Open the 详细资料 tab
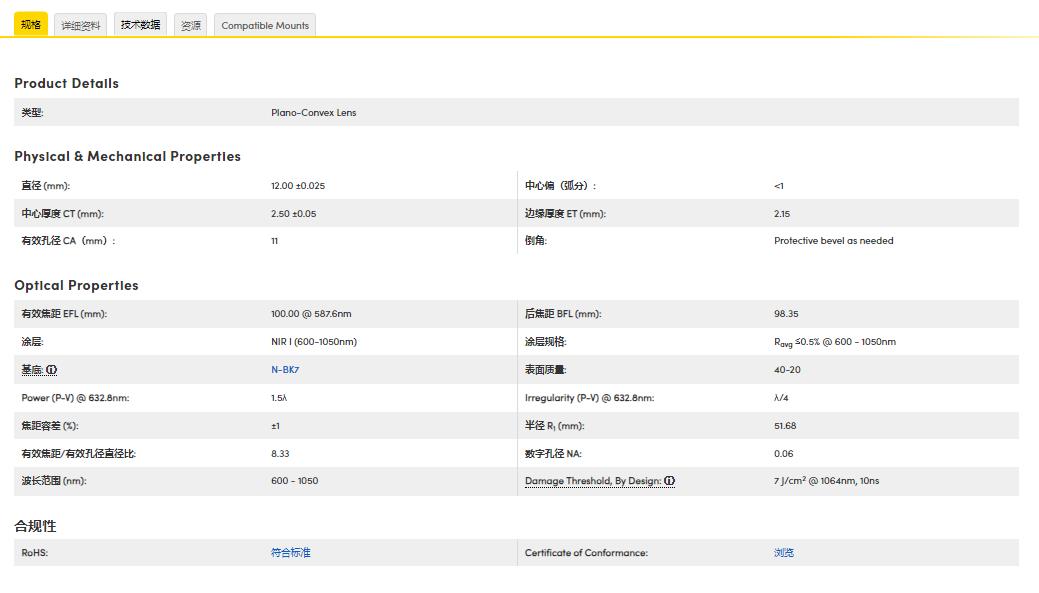This screenshot has height=593, width=1039. (80, 26)
